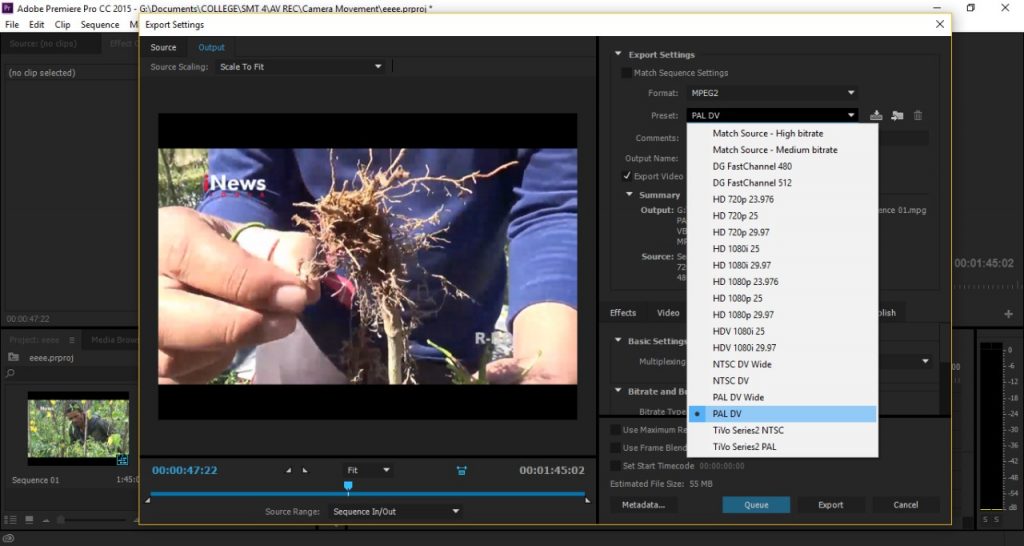Open the Preset dropdown showing PAL DV
This screenshot has height=546, width=1024.
(771, 116)
